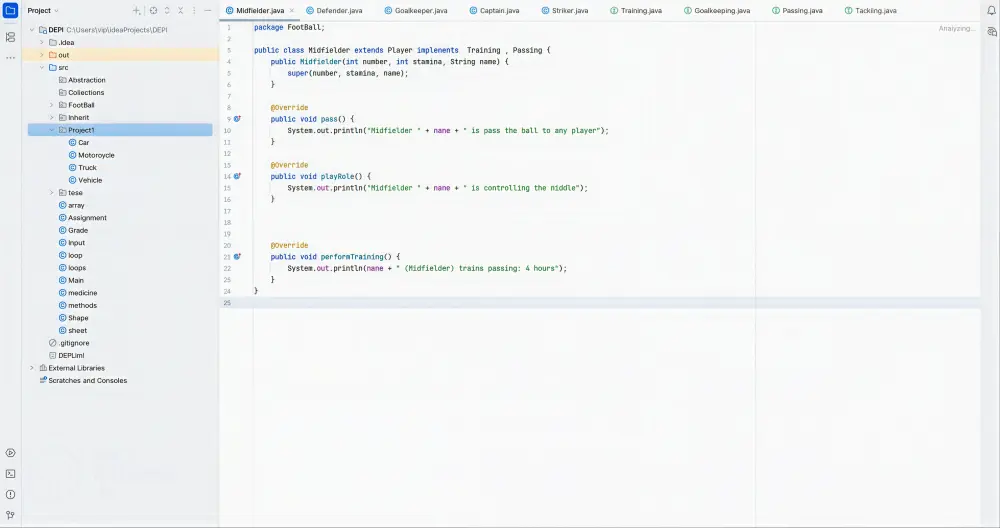
Task: Switch to Defender.java tab
Action: point(334,10)
